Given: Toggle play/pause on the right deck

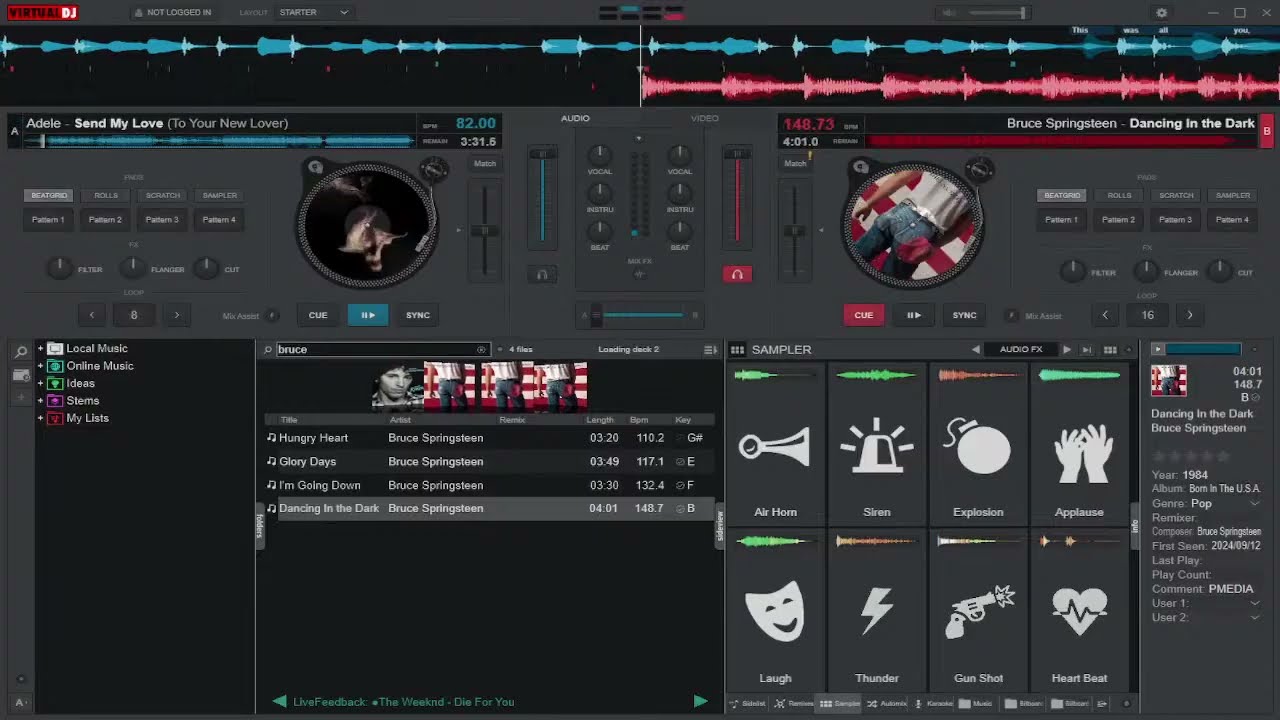Looking at the screenshot, I should pyautogui.click(x=914, y=315).
